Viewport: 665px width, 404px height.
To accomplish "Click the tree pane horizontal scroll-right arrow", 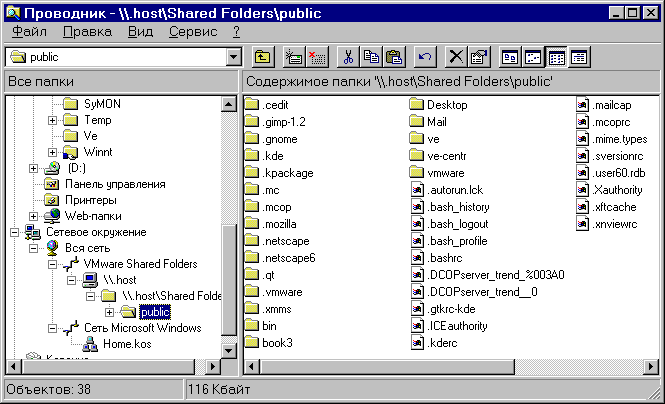I will [x=213, y=367].
